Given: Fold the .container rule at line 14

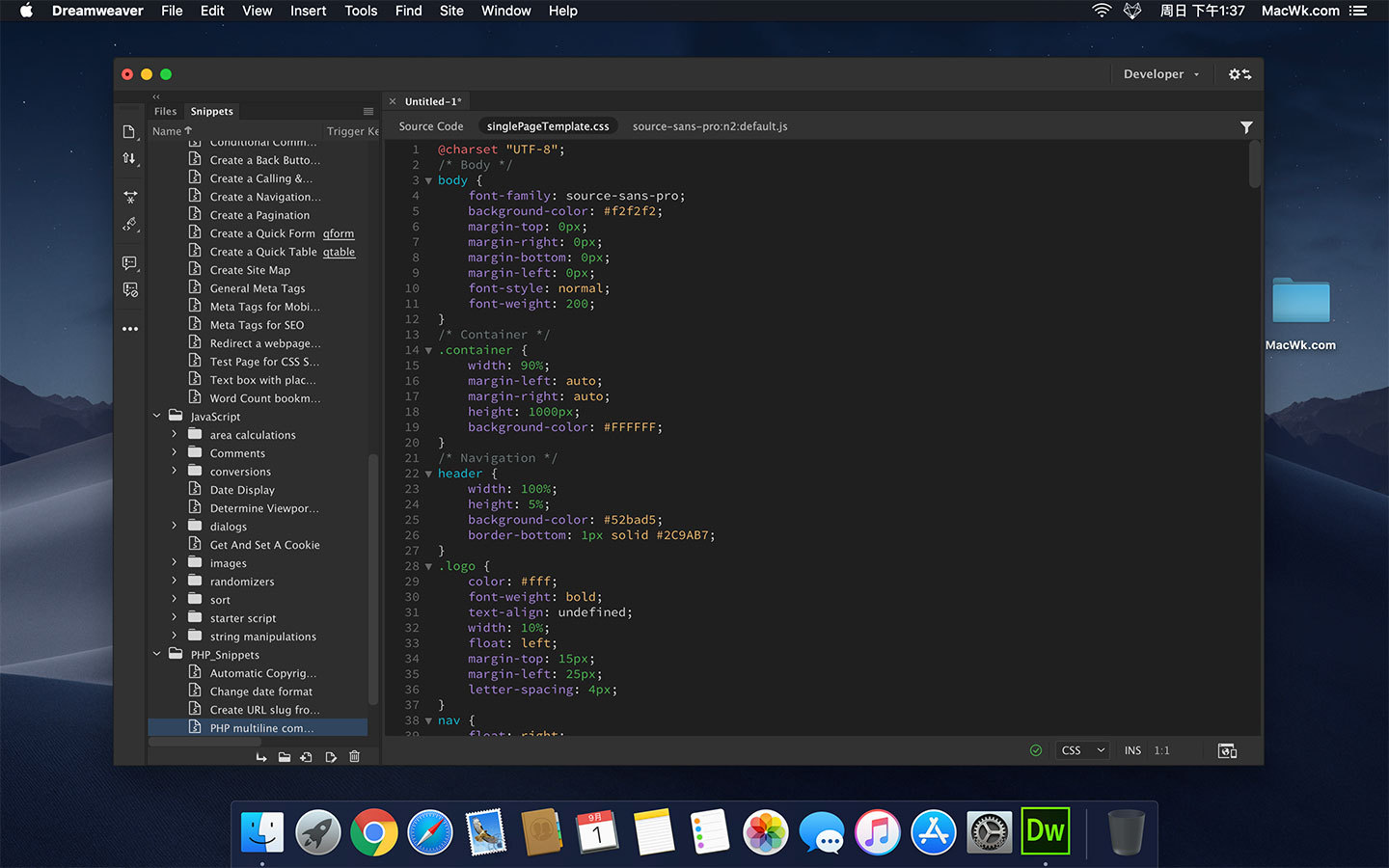Looking at the screenshot, I should (428, 351).
